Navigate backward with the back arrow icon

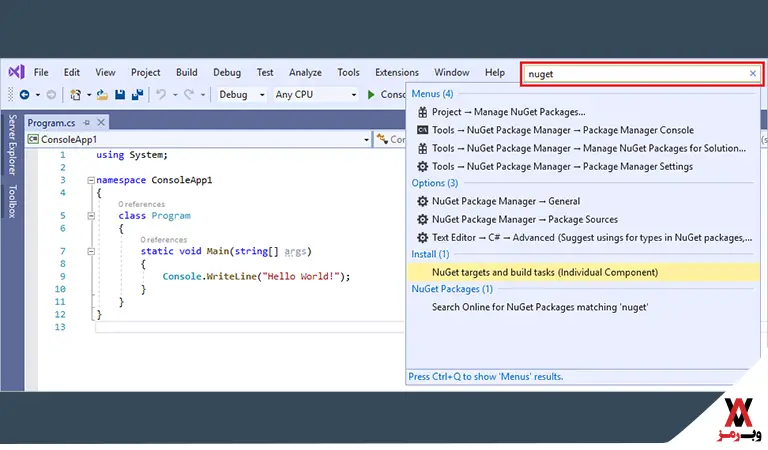24,95
